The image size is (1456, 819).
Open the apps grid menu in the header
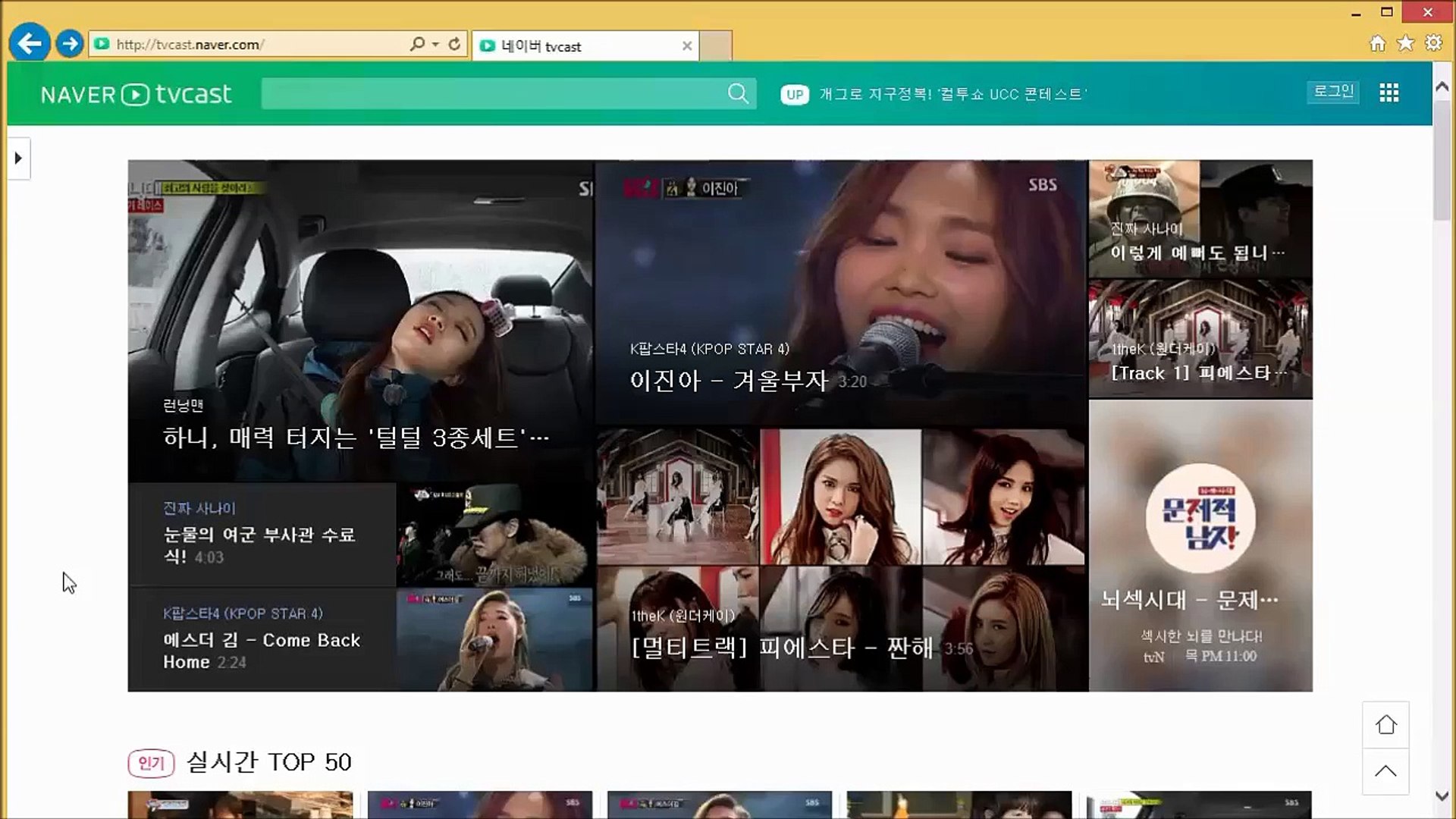pos(1390,93)
